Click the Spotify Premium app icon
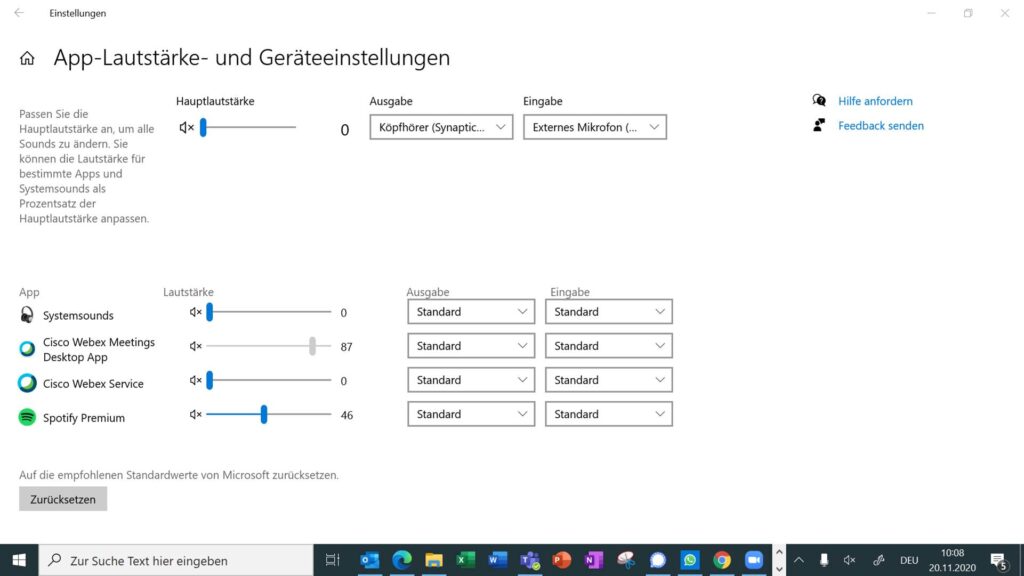This screenshot has height=576, width=1024. point(27,417)
